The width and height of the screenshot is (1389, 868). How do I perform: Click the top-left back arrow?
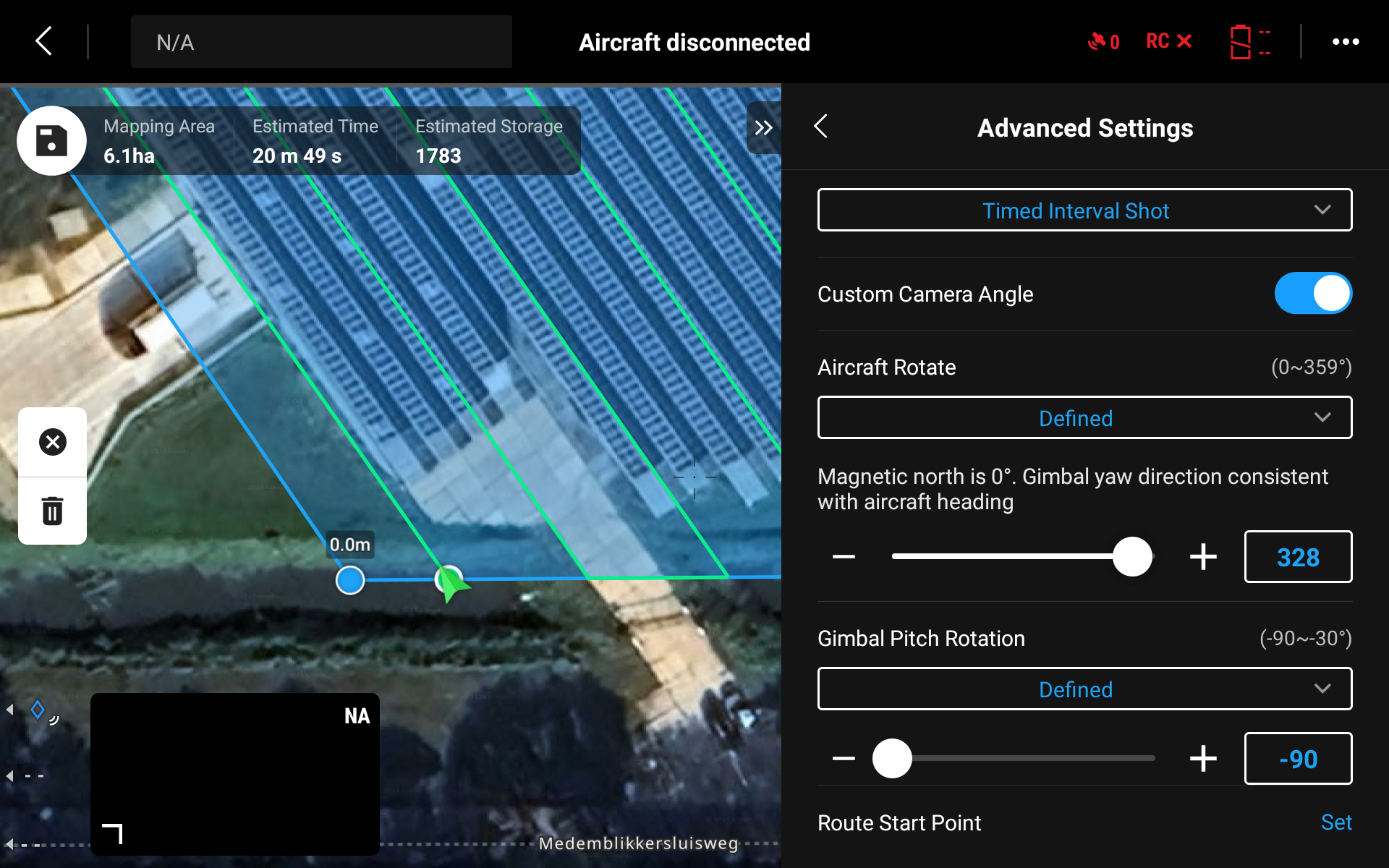(x=45, y=41)
